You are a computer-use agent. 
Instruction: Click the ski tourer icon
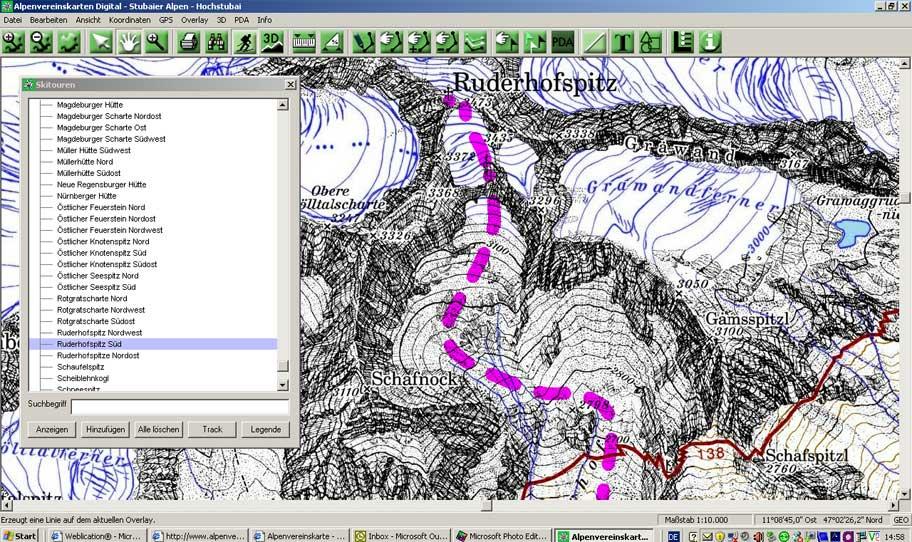[x=245, y=42]
